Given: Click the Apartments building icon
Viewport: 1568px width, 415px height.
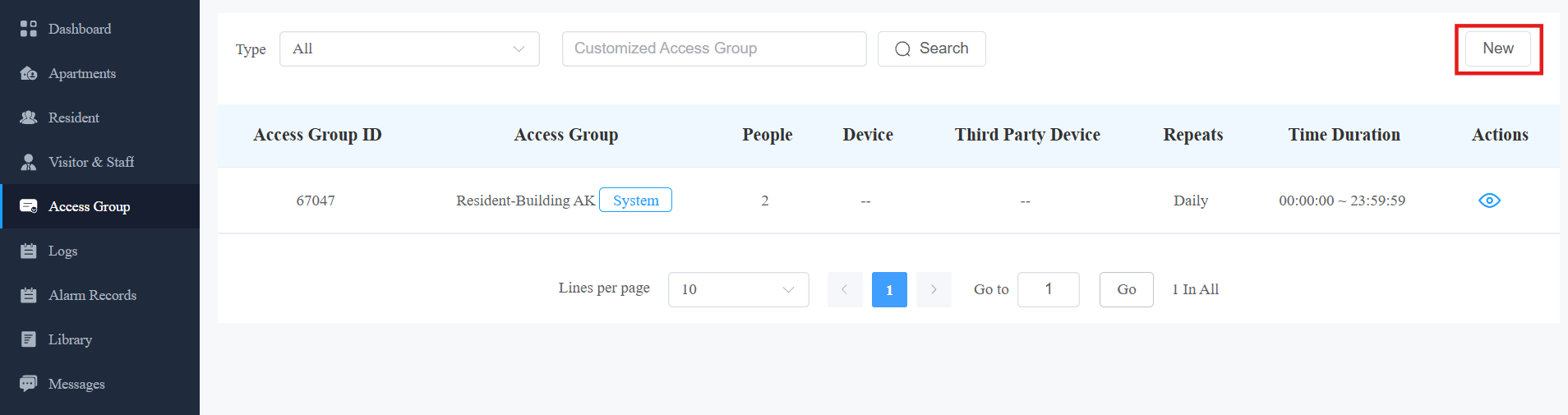Looking at the screenshot, I should pos(29,73).
